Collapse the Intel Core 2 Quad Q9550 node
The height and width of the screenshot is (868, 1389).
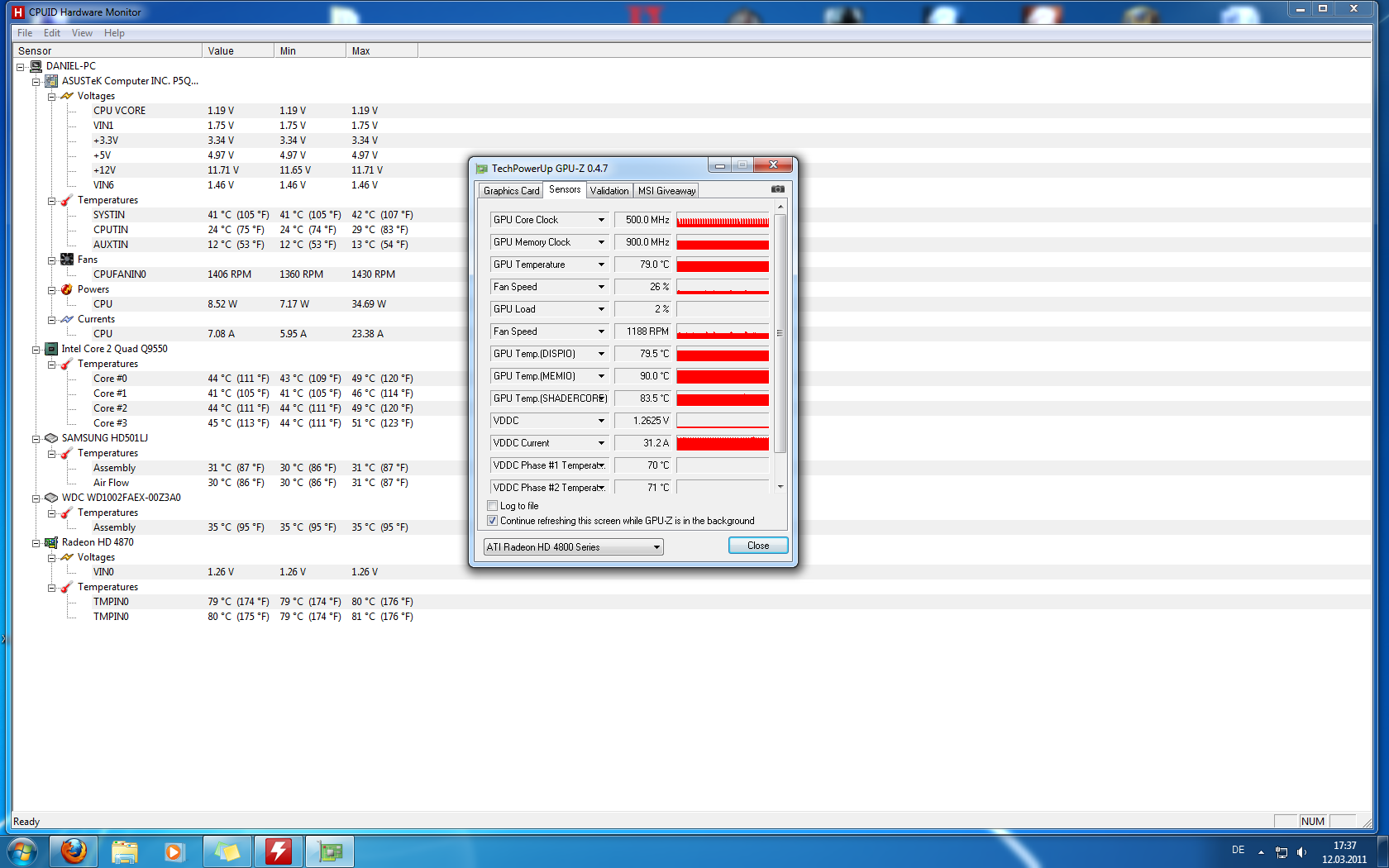(x=36, y=350)
